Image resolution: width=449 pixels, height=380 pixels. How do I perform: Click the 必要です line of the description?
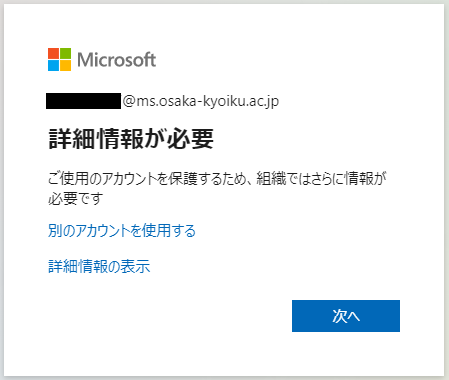[x=76, y=198]
